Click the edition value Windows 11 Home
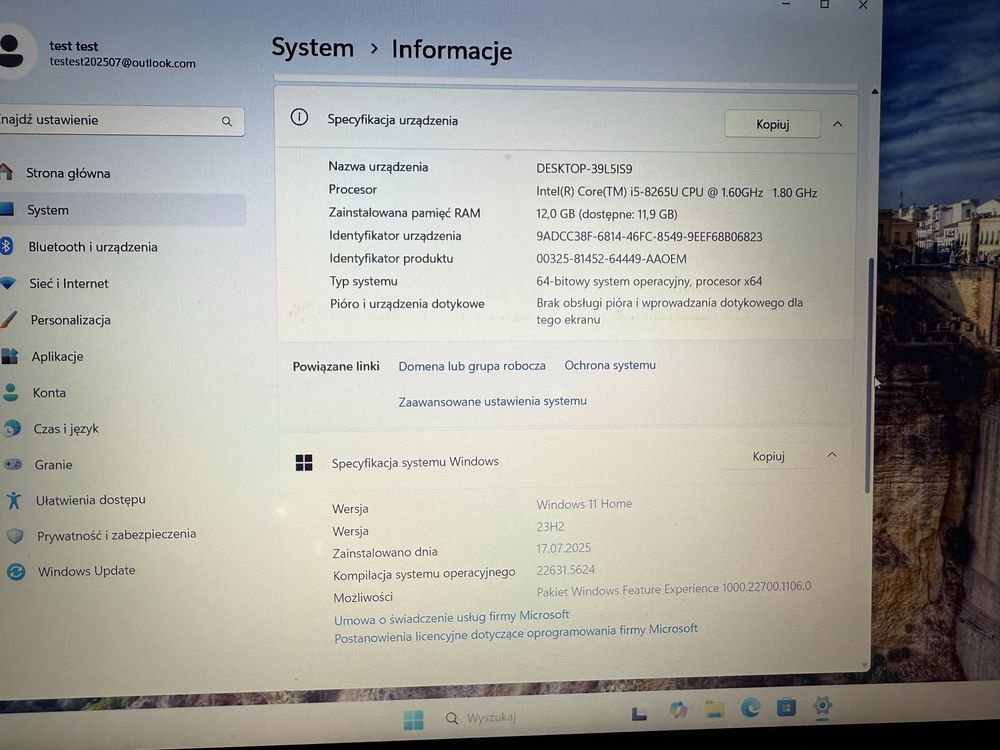Viewport: 1000px width, 750px height. click(584, 504)
